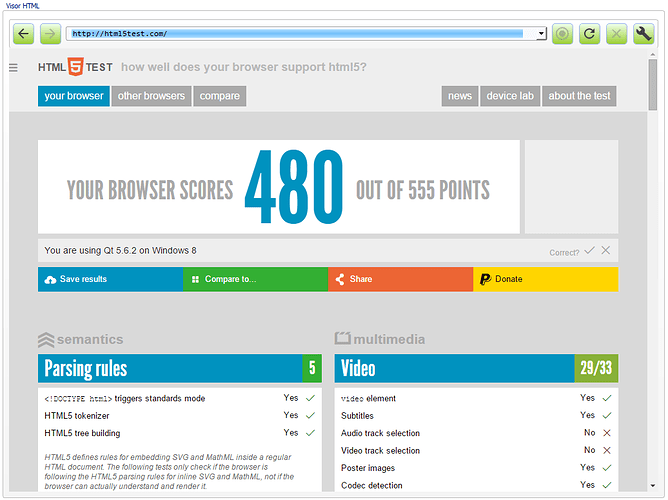This screenshot has width=668, height=500.
Task: Open the 'news' tab
Action: 460,96
